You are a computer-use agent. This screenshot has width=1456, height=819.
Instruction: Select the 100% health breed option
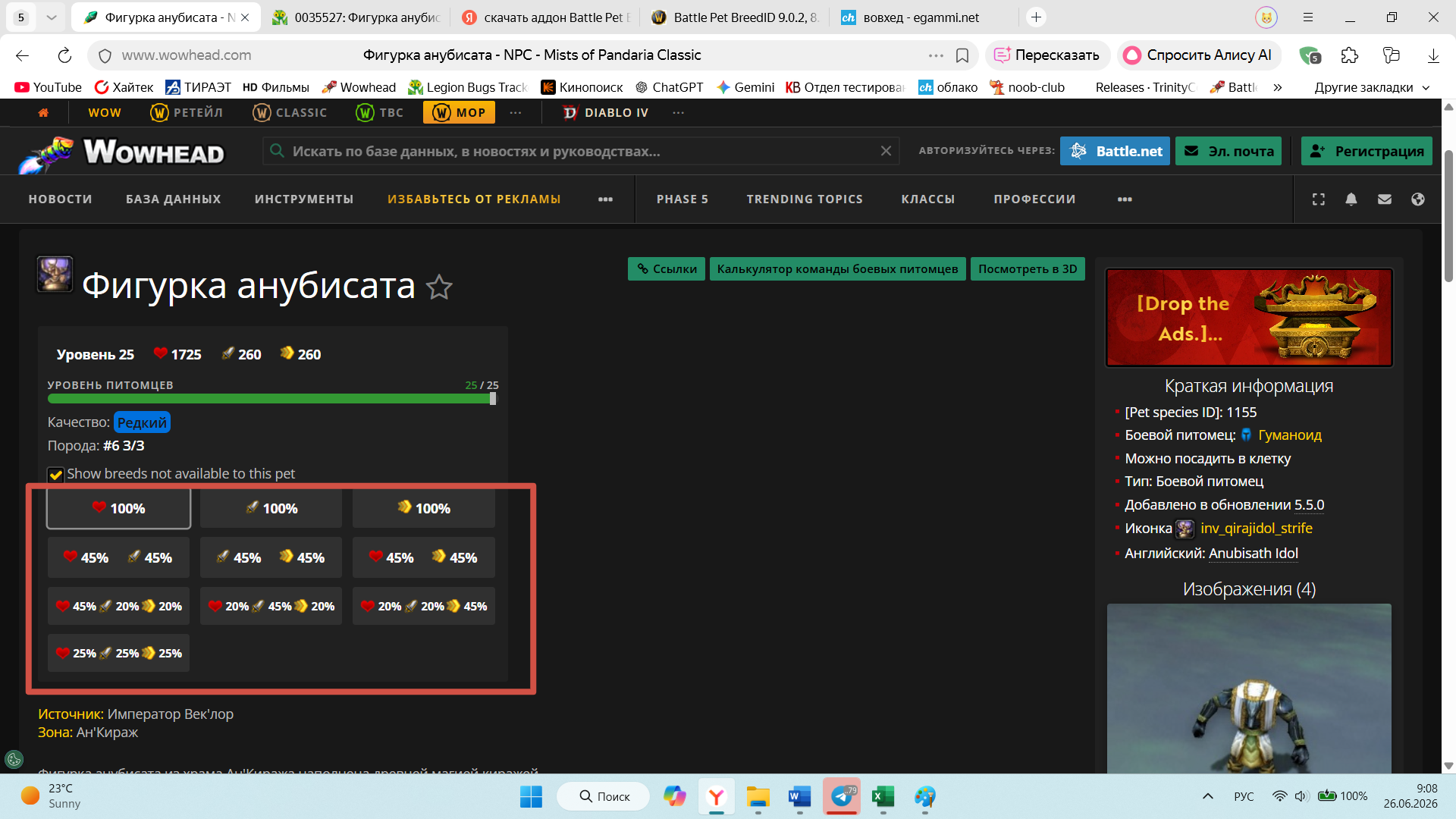(x=118, y=508)
